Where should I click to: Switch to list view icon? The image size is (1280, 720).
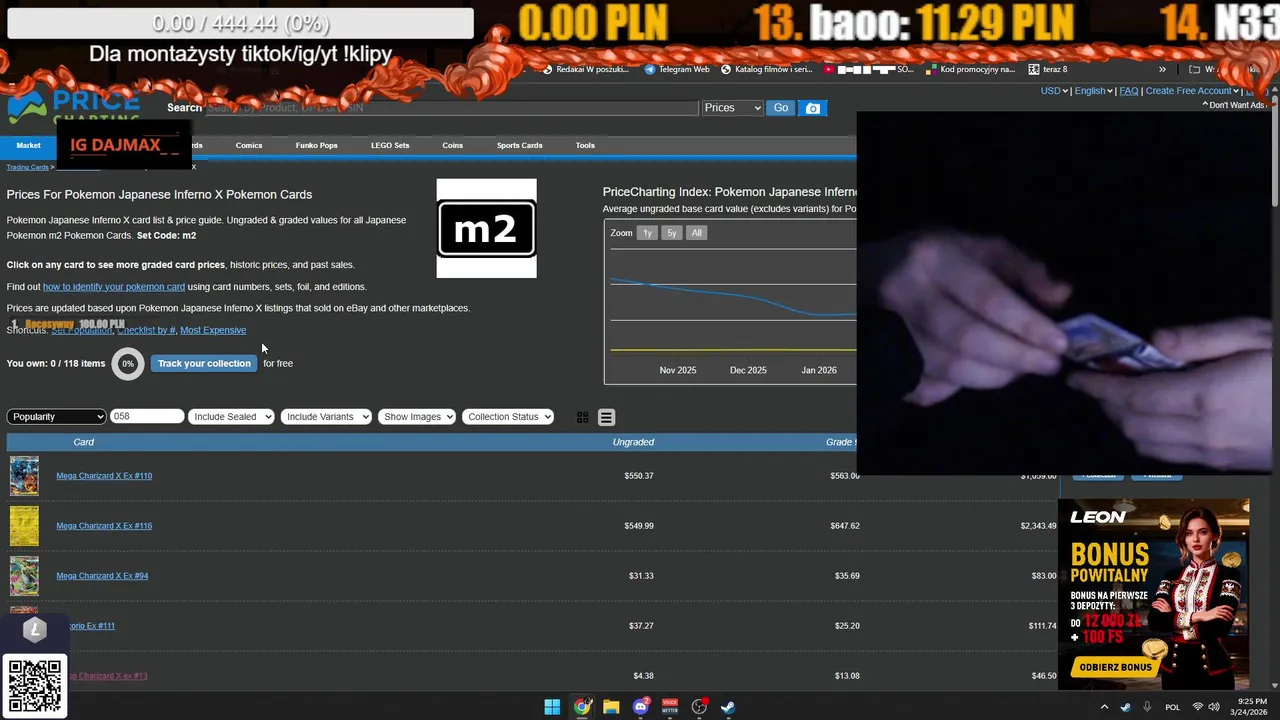606,417
